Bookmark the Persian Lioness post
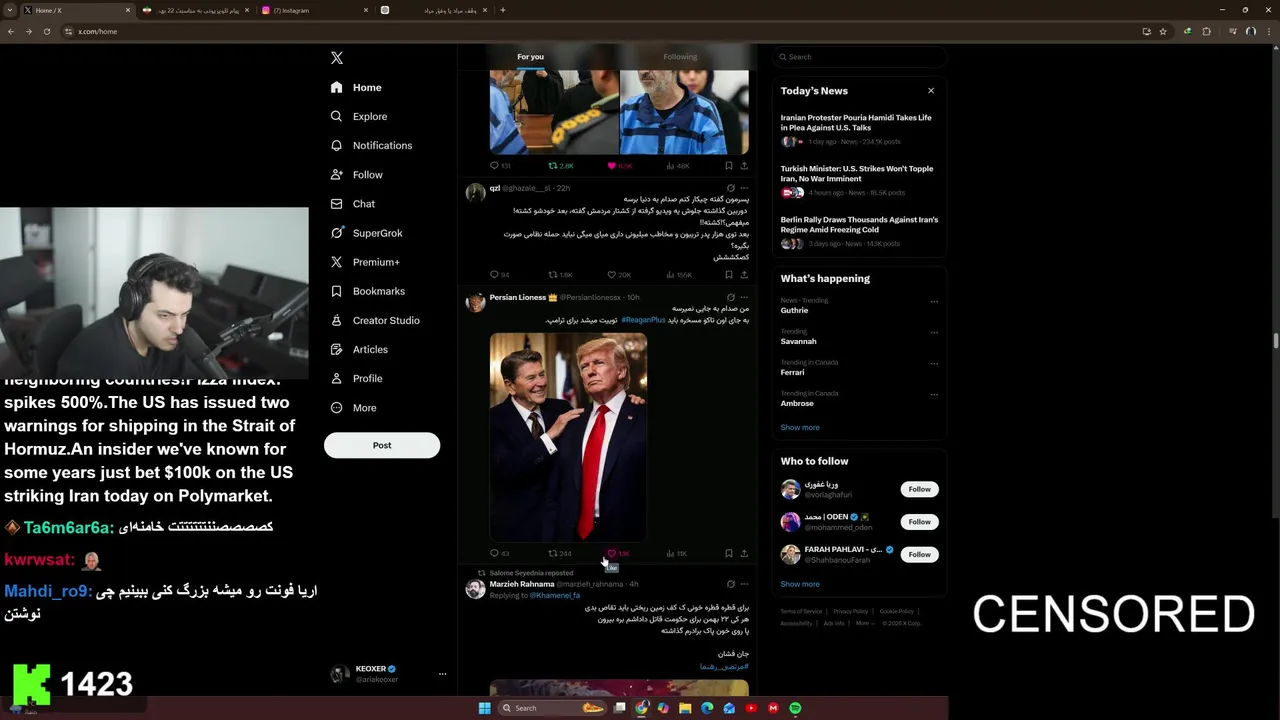 pos(728,553)
